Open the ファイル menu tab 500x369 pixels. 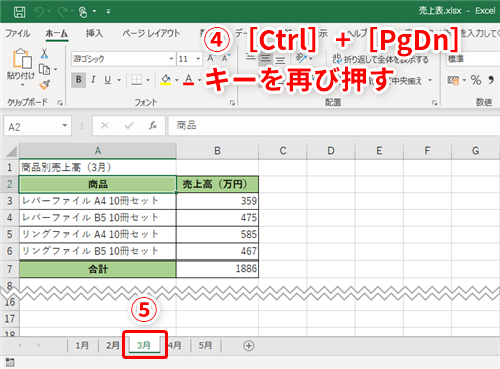[18, 33]
